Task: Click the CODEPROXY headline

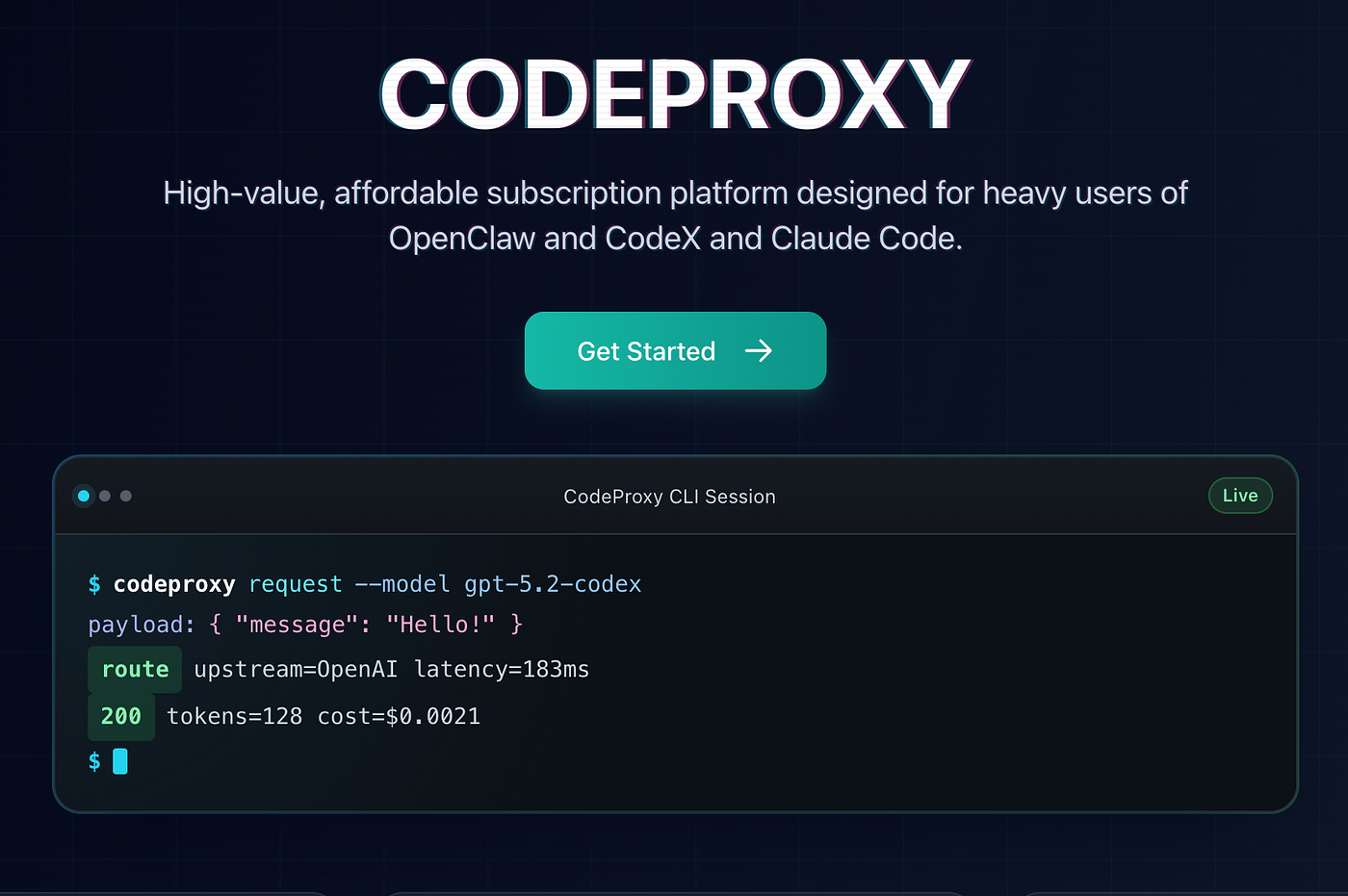Action: pyautogui.click(x=675, y=94)
